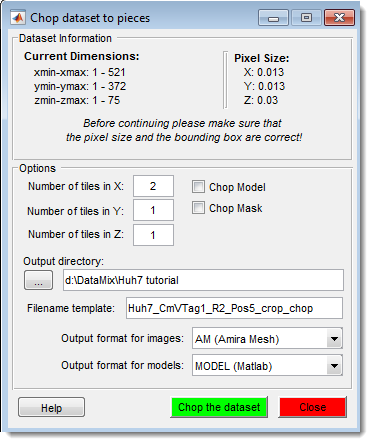Screen dimensions: 372x444
Task: Click the output directory path field
Action: 203,280
